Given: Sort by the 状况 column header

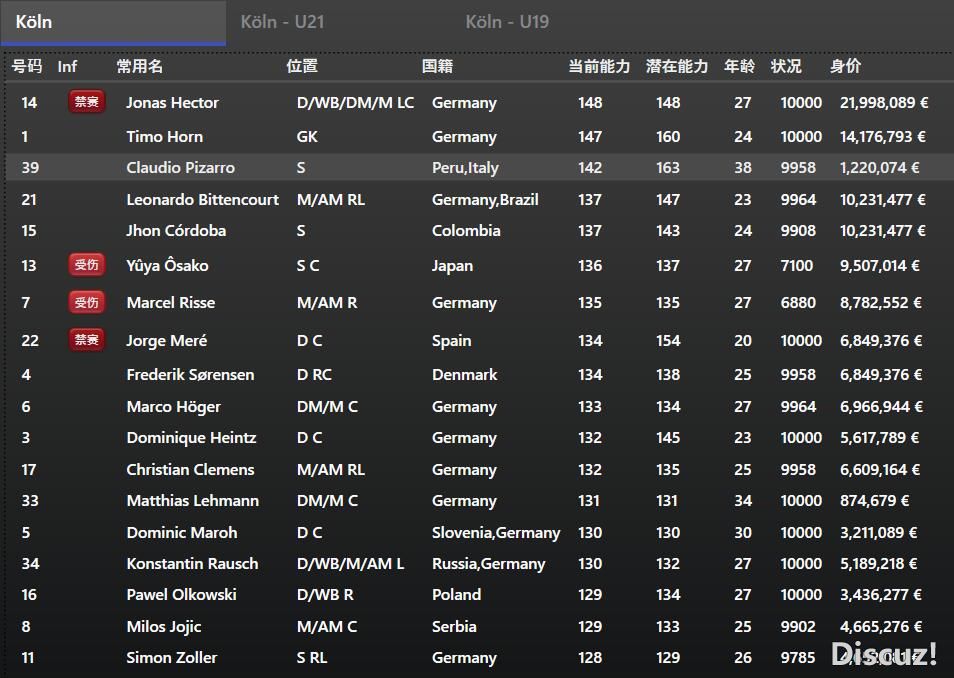Looking at the screenshot, I should (x=786, y=66).
